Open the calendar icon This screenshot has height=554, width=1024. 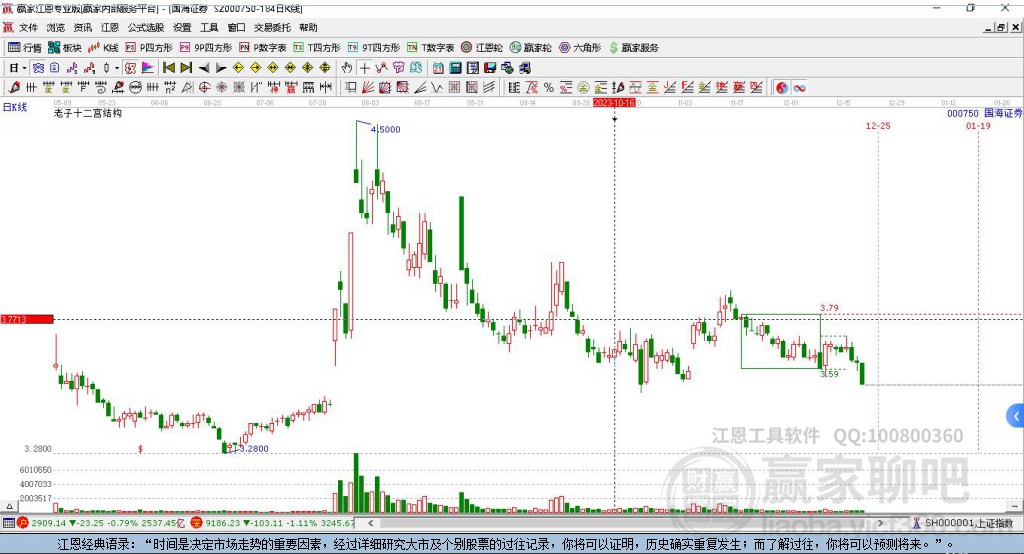[438, 68]
